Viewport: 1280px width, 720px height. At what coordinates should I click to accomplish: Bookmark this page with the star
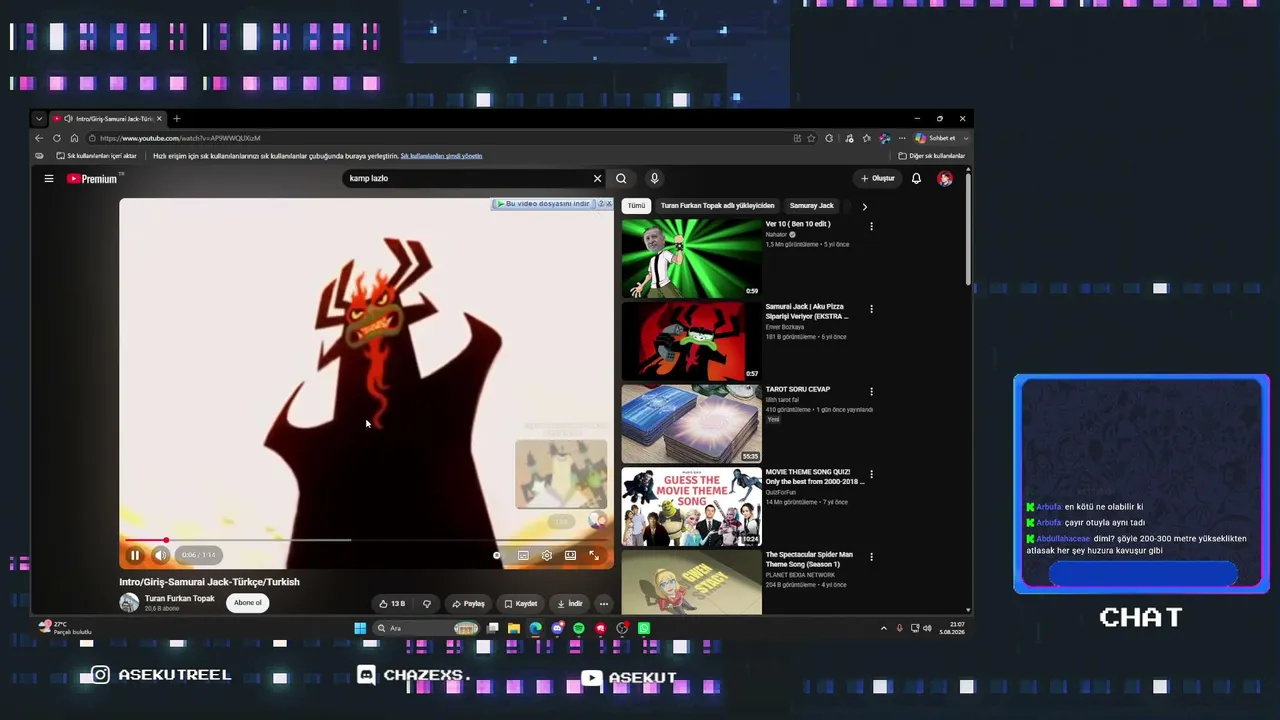(811, 138)
